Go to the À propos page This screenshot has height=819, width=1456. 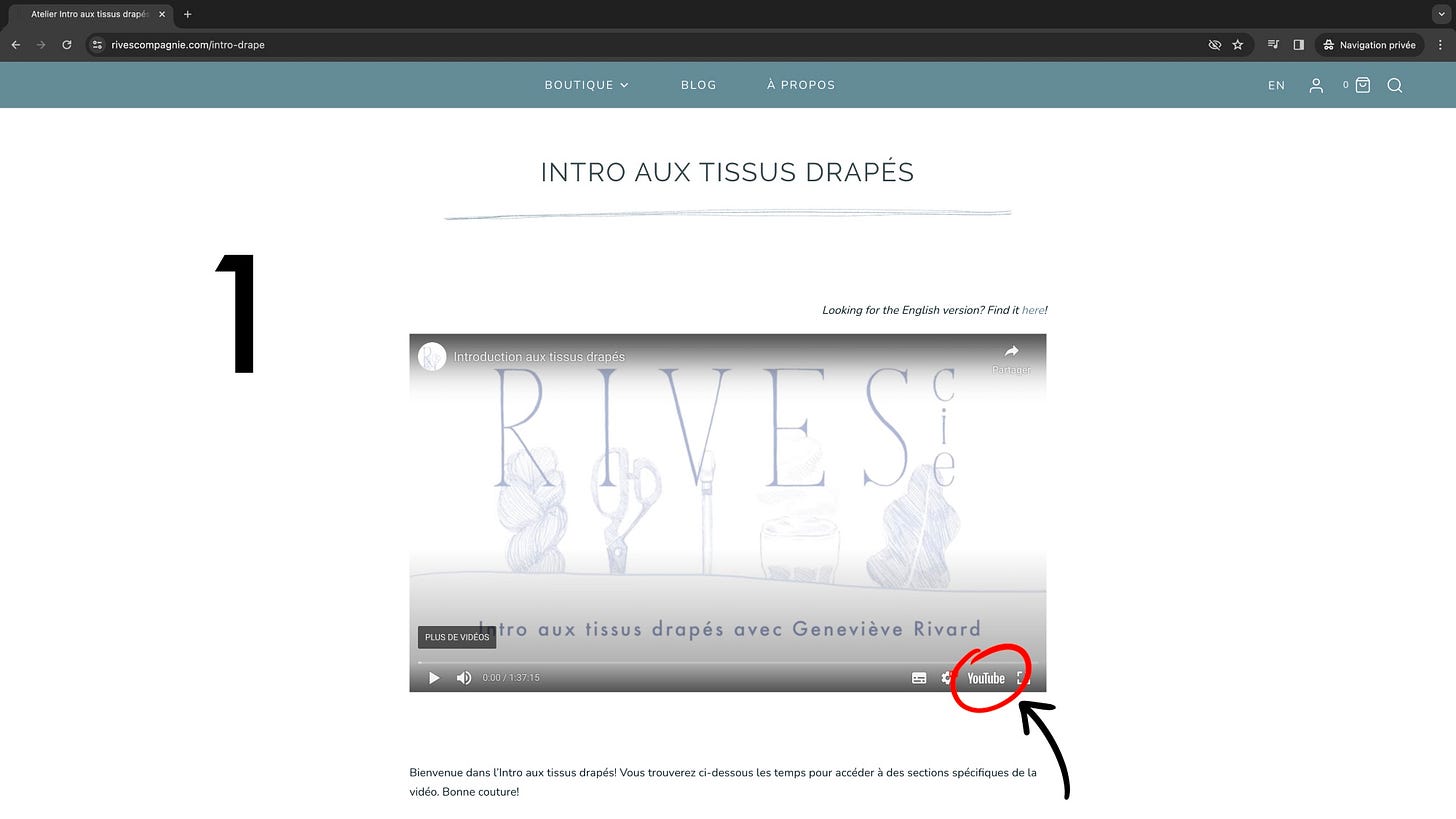pyautogui.click(x=801, y=85)
